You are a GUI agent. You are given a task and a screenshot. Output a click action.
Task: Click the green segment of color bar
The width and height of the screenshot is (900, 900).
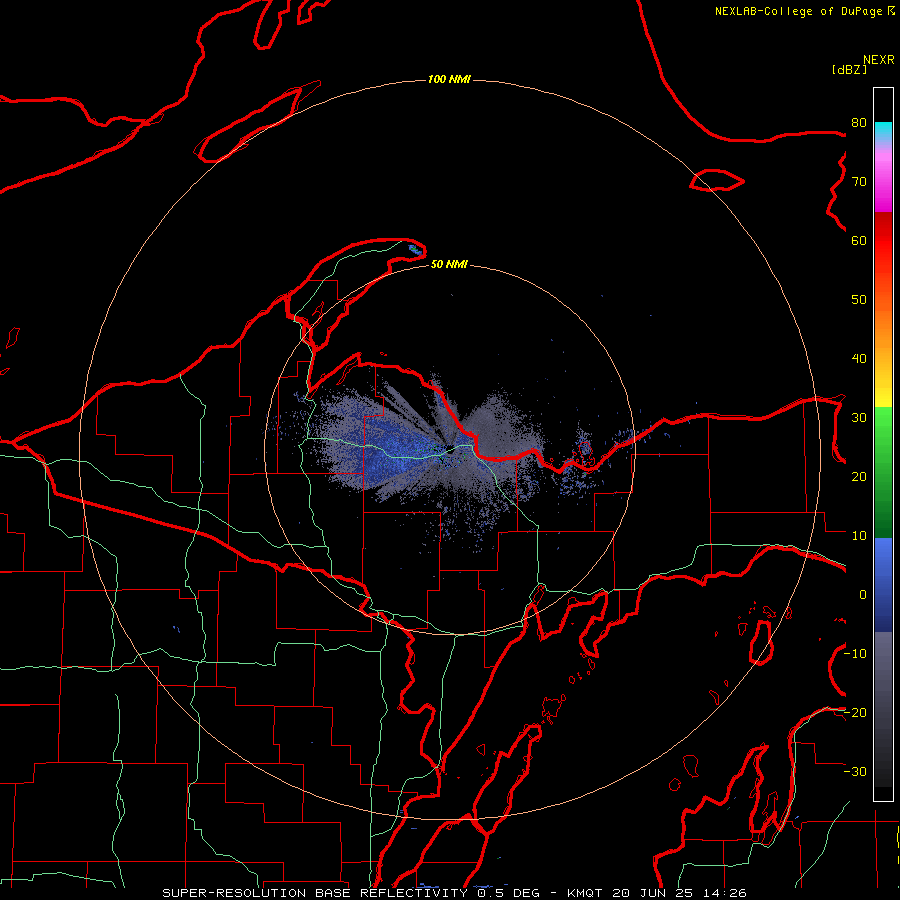[x=883, y=471]
